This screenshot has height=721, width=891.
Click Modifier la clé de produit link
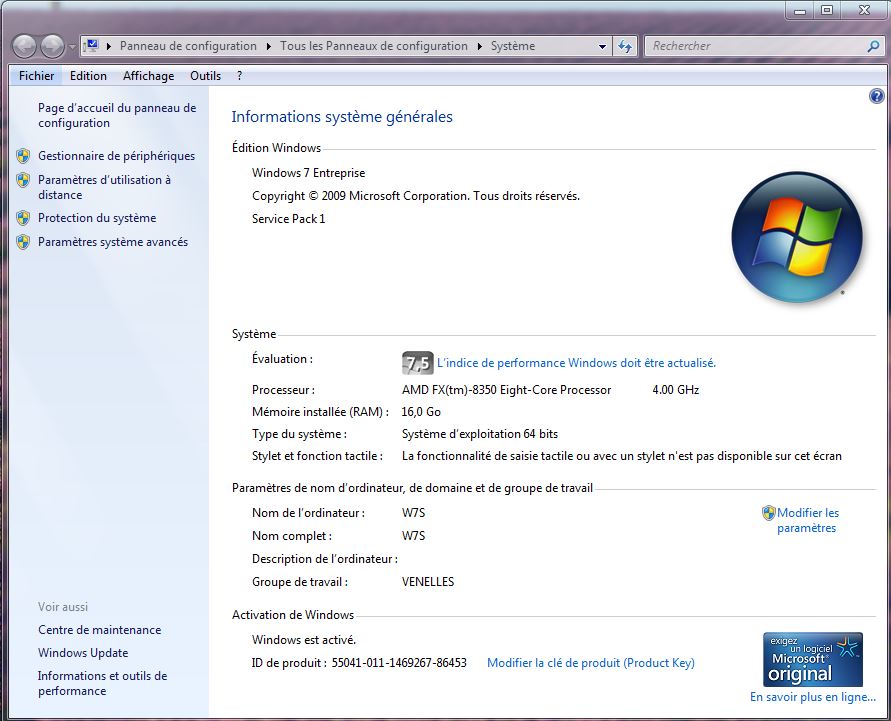(591, 663)
